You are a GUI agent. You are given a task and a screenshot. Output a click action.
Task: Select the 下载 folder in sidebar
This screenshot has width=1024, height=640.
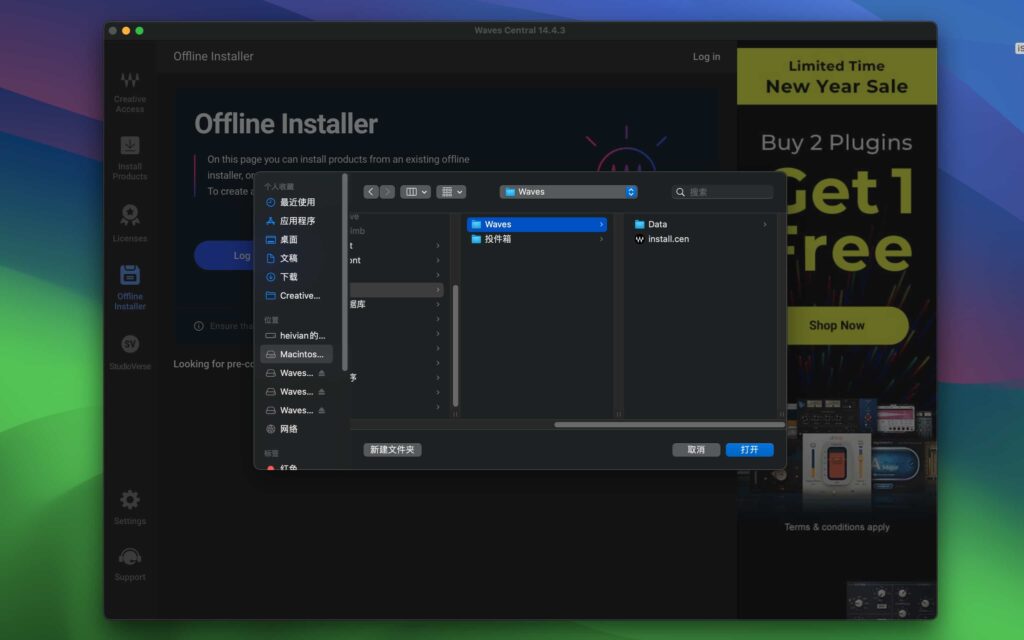[x=287, y=276]
